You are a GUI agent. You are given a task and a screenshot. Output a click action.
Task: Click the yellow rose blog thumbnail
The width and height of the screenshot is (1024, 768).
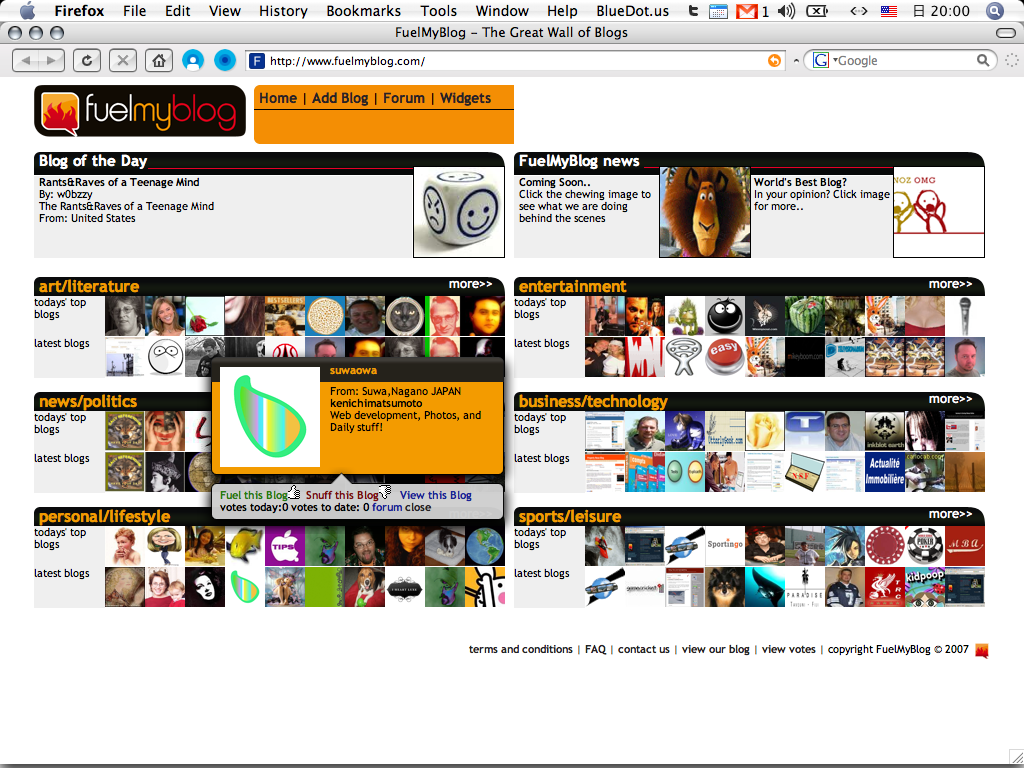click(x=765, y=431)
